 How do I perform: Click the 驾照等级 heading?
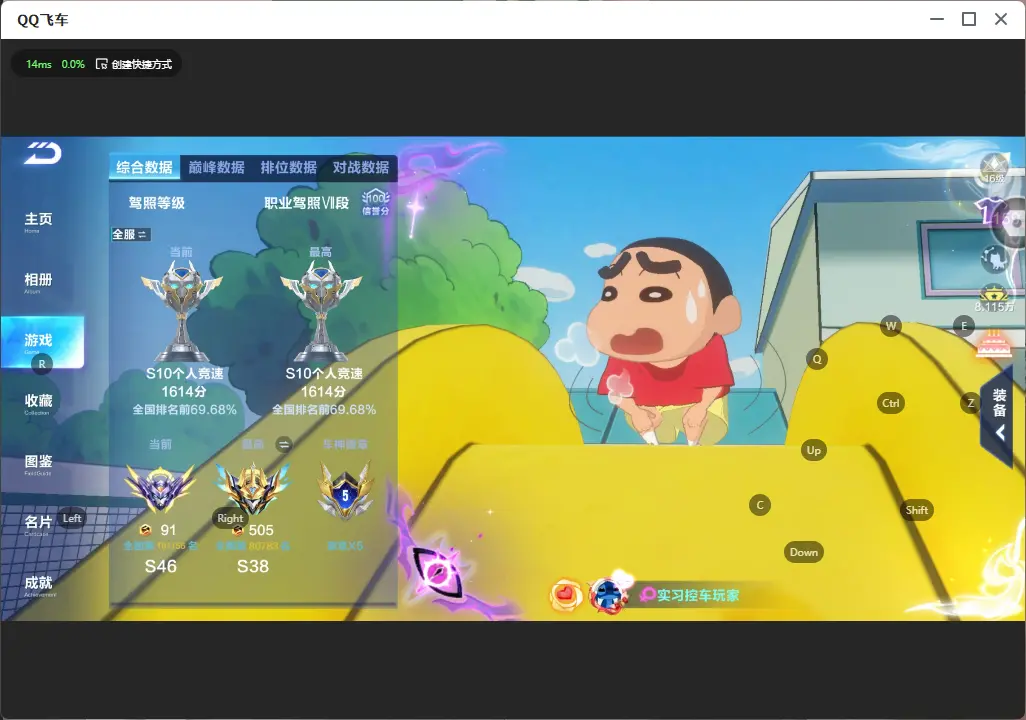(x=157, y=203)
